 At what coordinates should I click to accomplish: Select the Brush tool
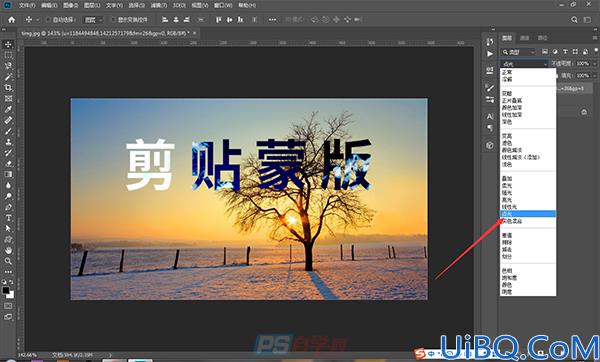(8, 131)
